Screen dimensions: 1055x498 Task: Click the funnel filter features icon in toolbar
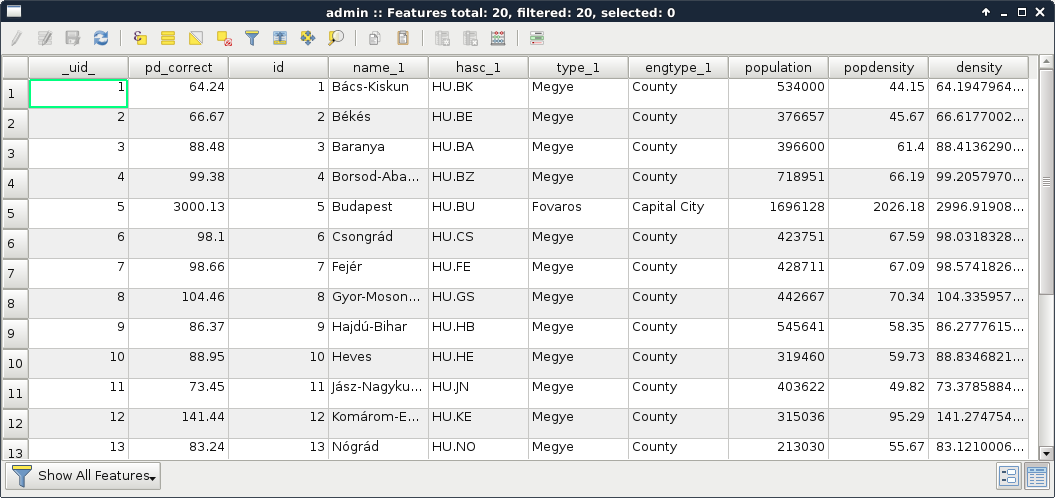tap(252, 38)
